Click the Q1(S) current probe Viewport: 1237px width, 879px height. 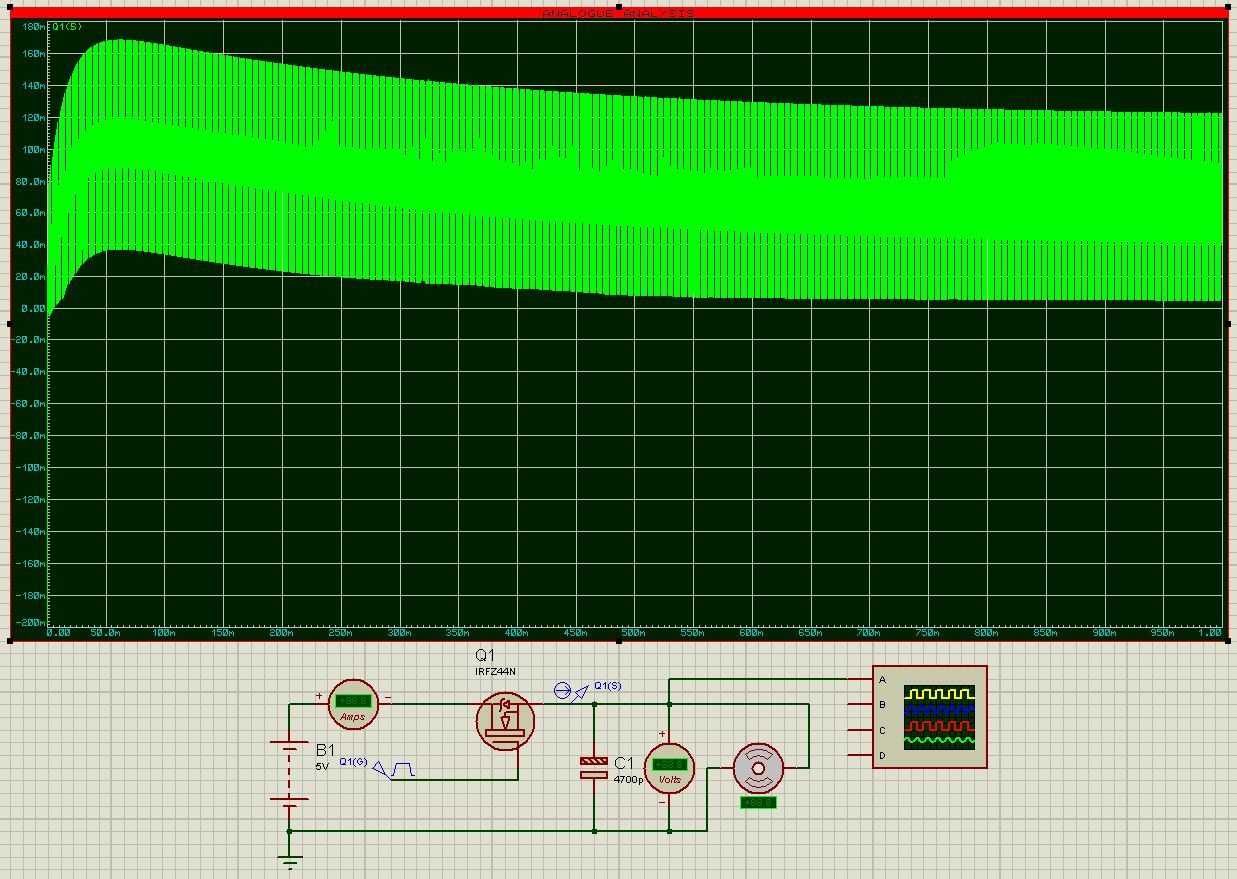[x=564, y=691]
